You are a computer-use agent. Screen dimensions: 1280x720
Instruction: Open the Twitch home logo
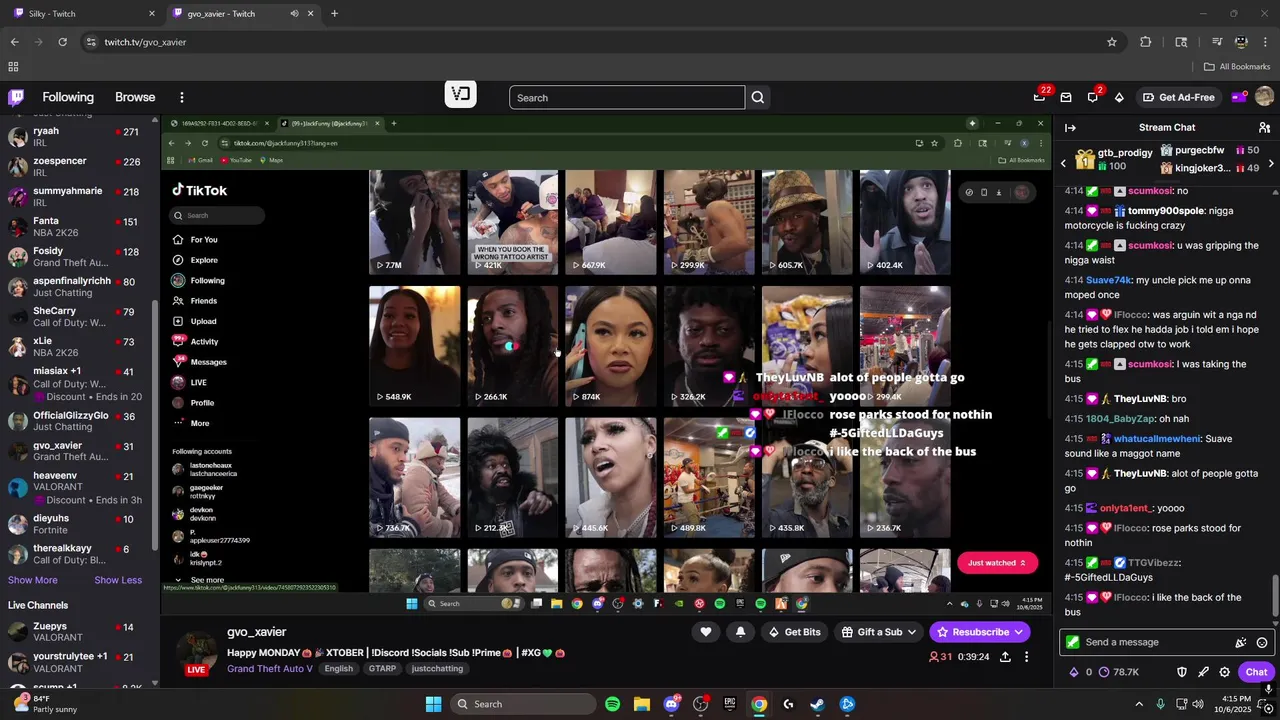(16, 97)
